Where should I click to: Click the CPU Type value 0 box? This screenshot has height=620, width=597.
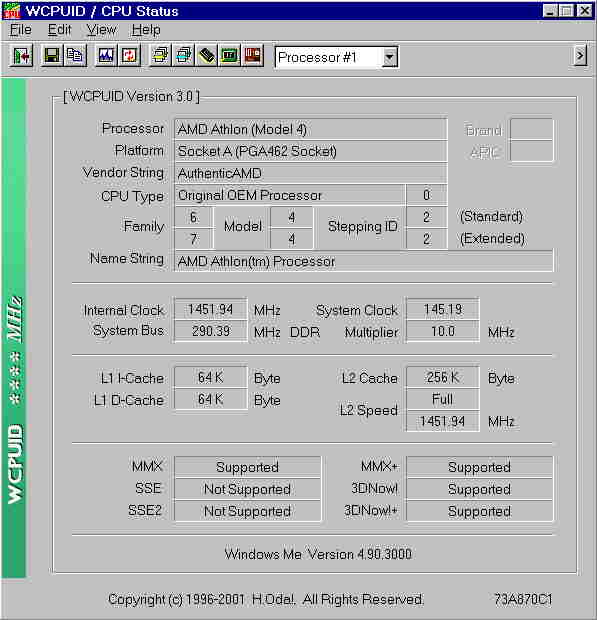click(x=427, y=195)
